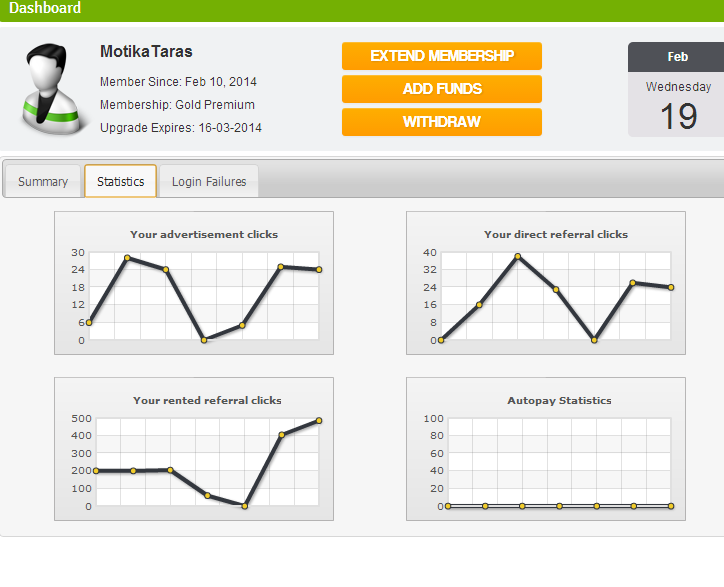Click the MotikaTaras username
Image resolution: width=724 pixels, height=587 pixels.
[x=146, y=52]
